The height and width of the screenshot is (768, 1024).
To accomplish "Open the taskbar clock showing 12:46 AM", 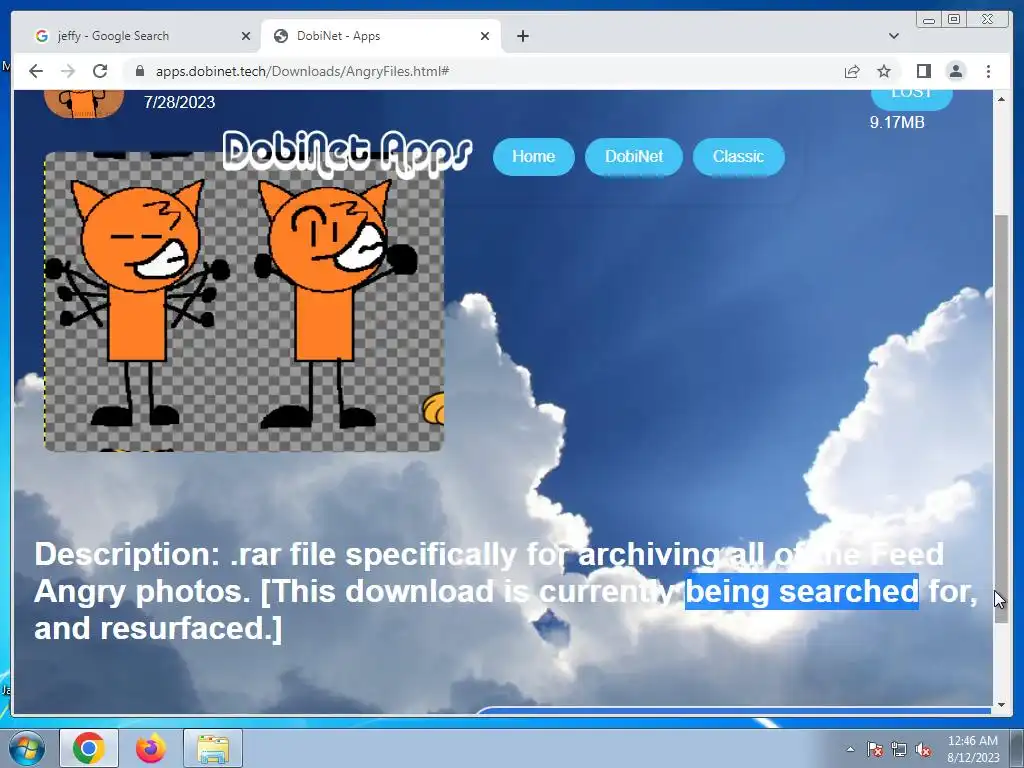I will pos(972,748).
